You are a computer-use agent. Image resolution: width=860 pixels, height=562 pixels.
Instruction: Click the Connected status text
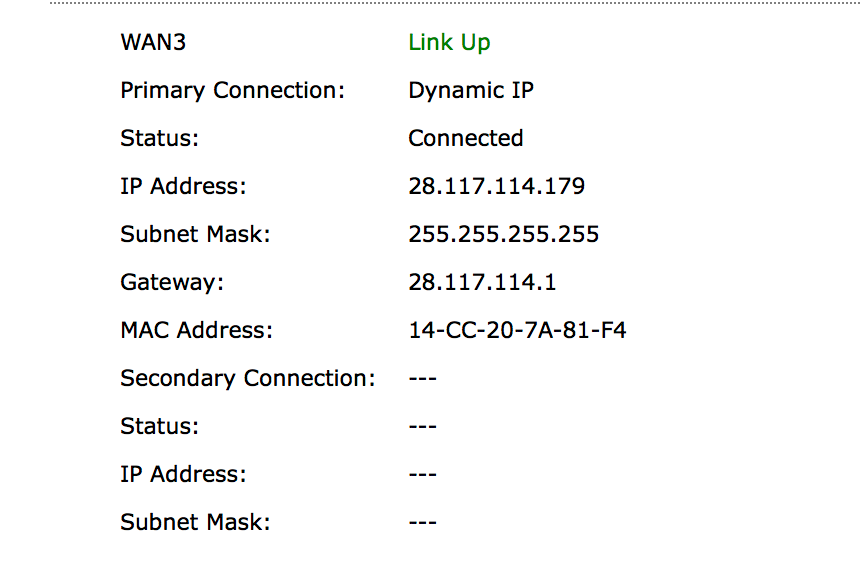tap(466, 138)
